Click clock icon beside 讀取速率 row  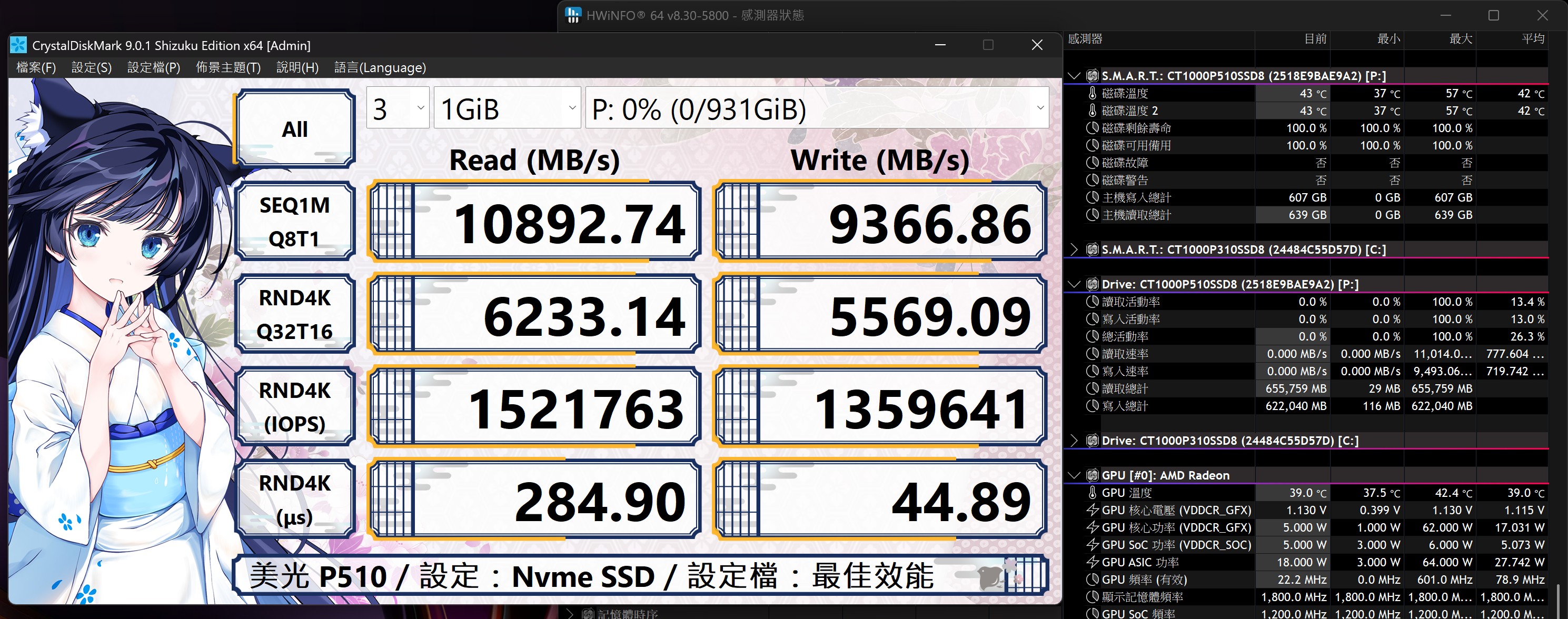coord(1092,354)
